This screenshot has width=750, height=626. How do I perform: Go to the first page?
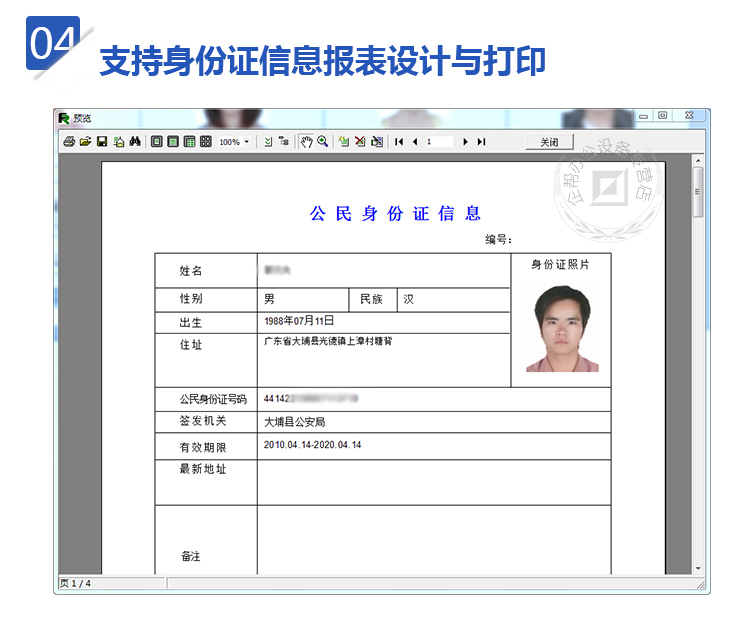point(399,142)
